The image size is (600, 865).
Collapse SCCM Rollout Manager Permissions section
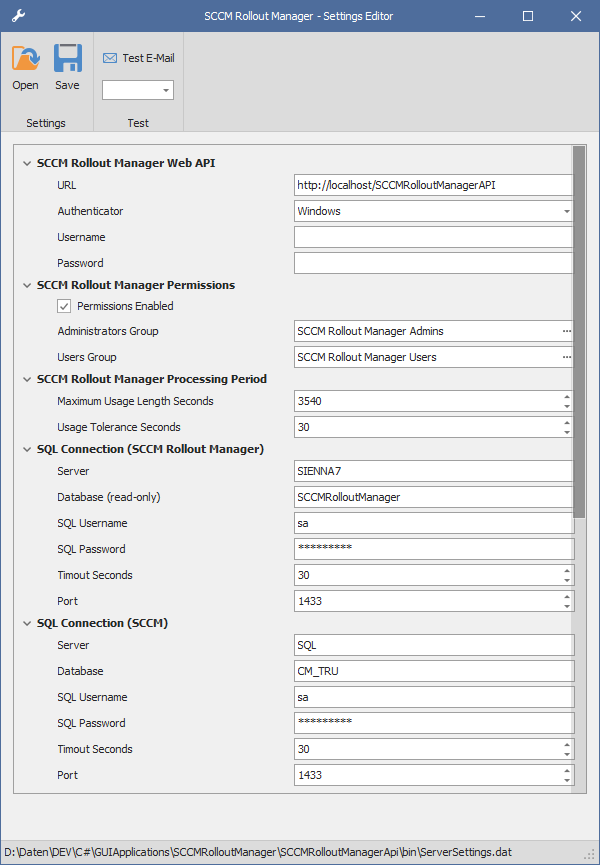pyautogui.click(x=26, y=285)
